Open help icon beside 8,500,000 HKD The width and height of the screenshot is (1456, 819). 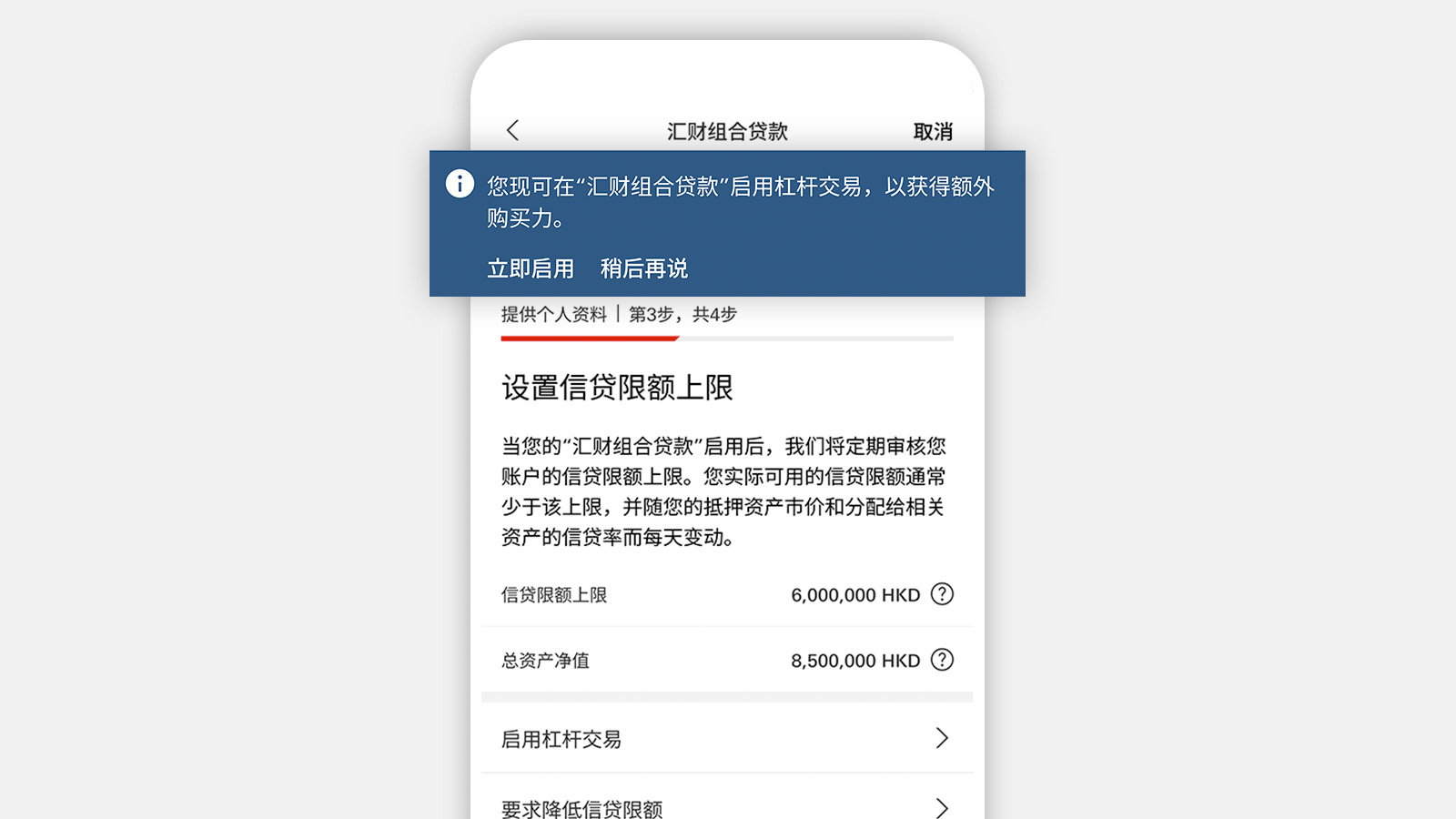[942, 660]
